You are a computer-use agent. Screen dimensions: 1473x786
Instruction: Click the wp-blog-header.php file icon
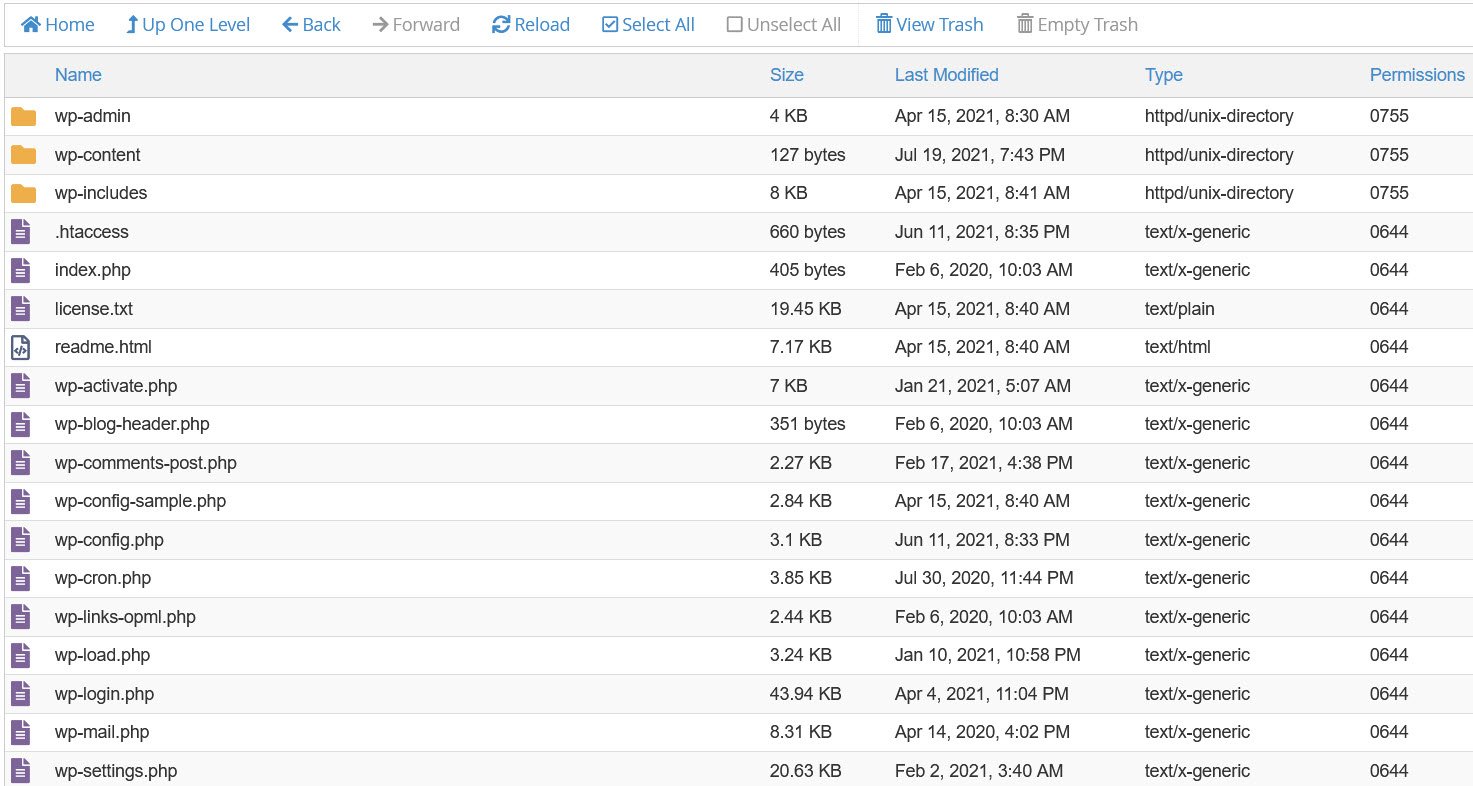click(21, 424)
